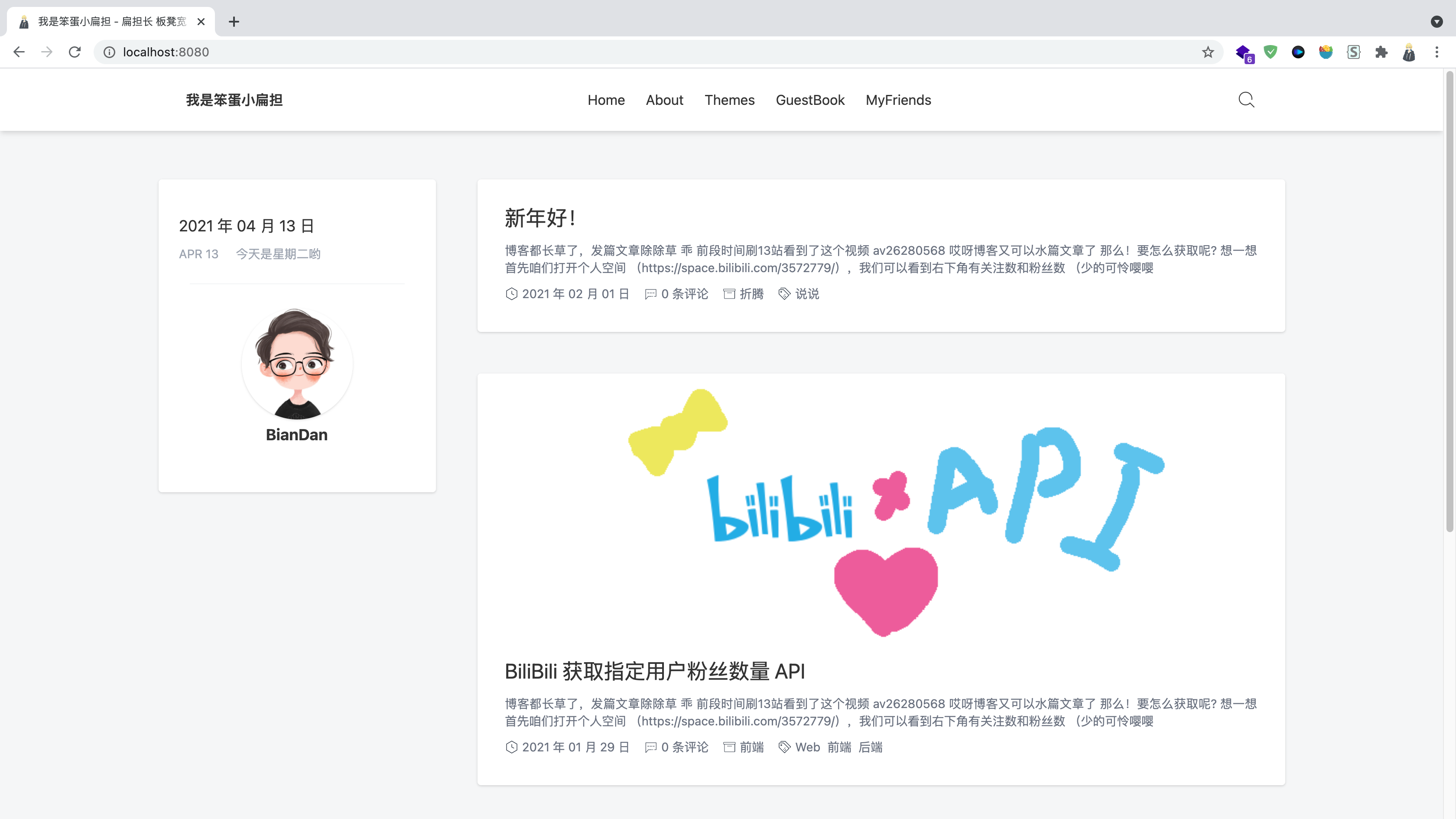Reload the page
This screenshot has height=819, width=1456.
click(x=75, y=52)
